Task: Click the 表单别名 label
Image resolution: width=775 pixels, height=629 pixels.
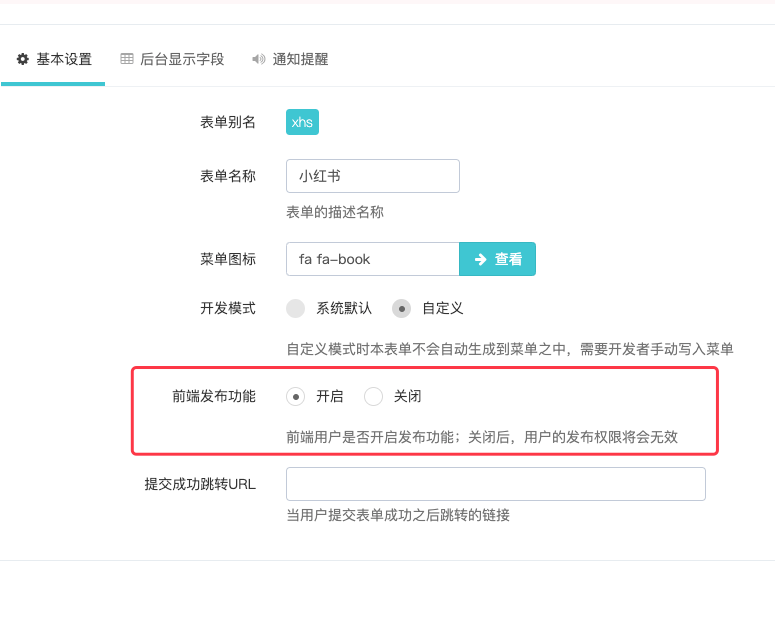Action: coord(227,122)
